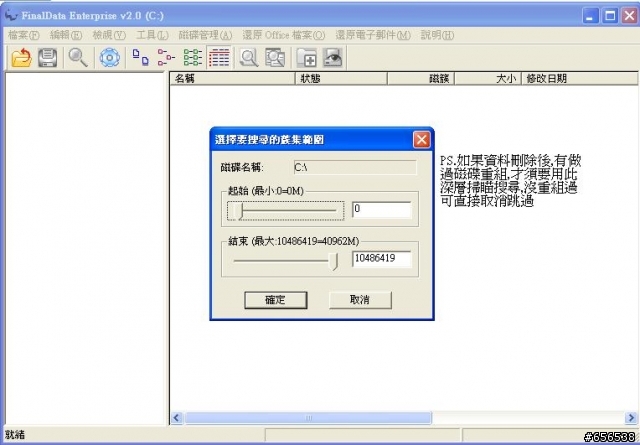Click the horizontal scrollbar left arrow
640x445 pixels.
(x=176, y=418)
